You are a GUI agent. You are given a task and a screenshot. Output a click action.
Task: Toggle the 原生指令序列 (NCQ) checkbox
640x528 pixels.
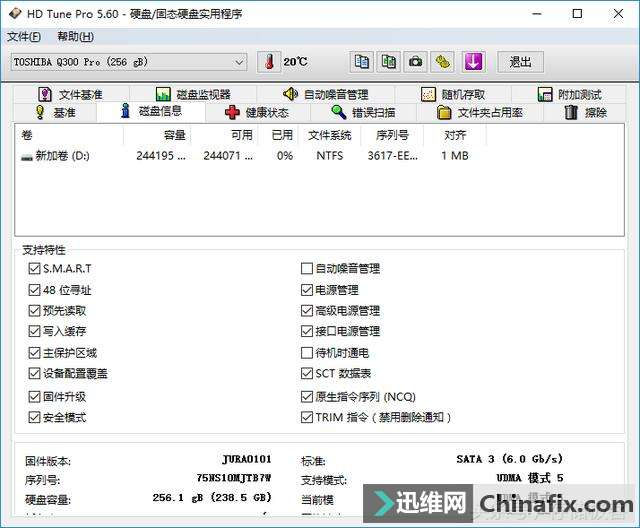307,397
